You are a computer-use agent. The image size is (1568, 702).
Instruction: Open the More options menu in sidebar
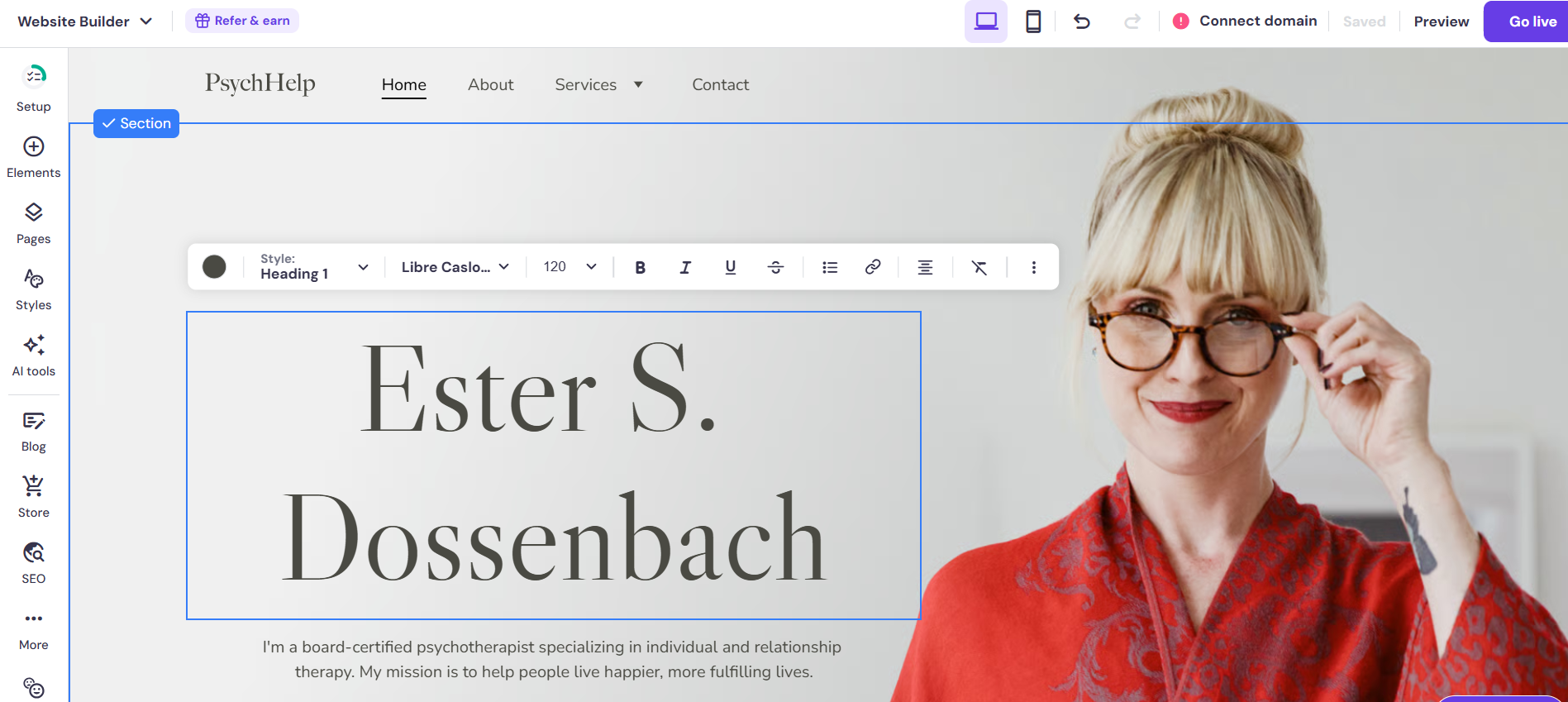[34, 630]
